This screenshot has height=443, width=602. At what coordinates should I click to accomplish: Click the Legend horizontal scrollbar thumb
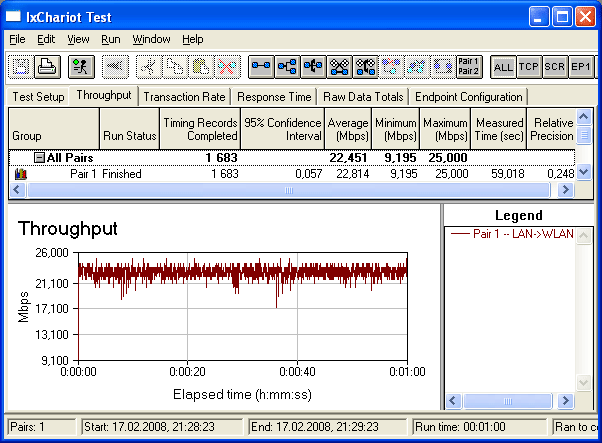508,401
